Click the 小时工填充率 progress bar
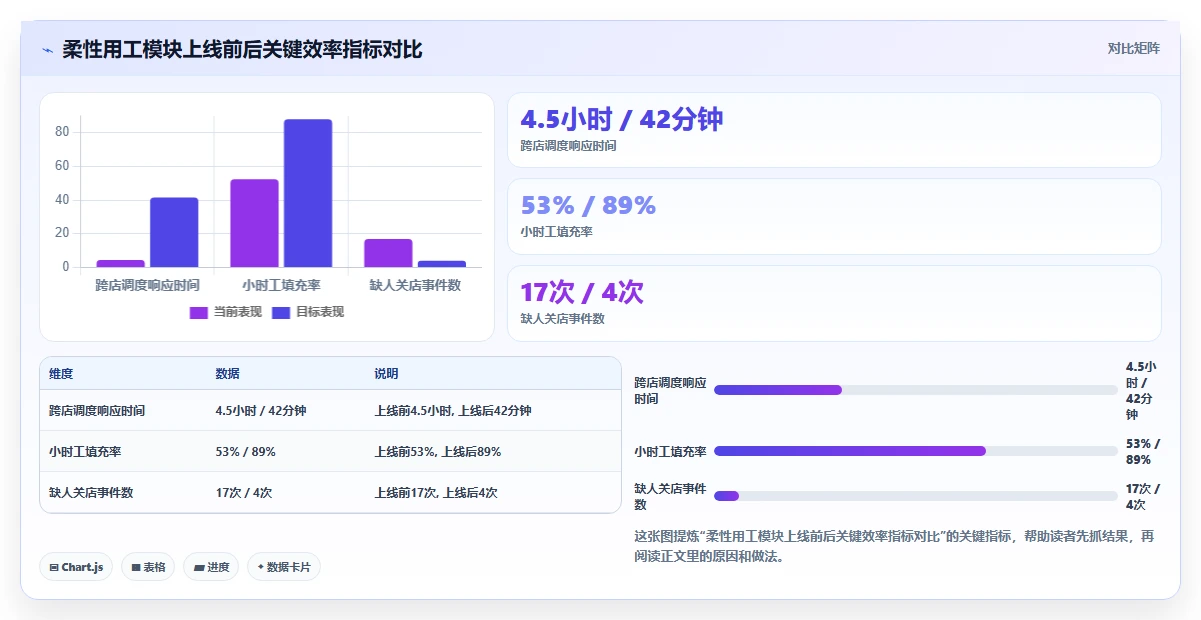 (915, 451)
